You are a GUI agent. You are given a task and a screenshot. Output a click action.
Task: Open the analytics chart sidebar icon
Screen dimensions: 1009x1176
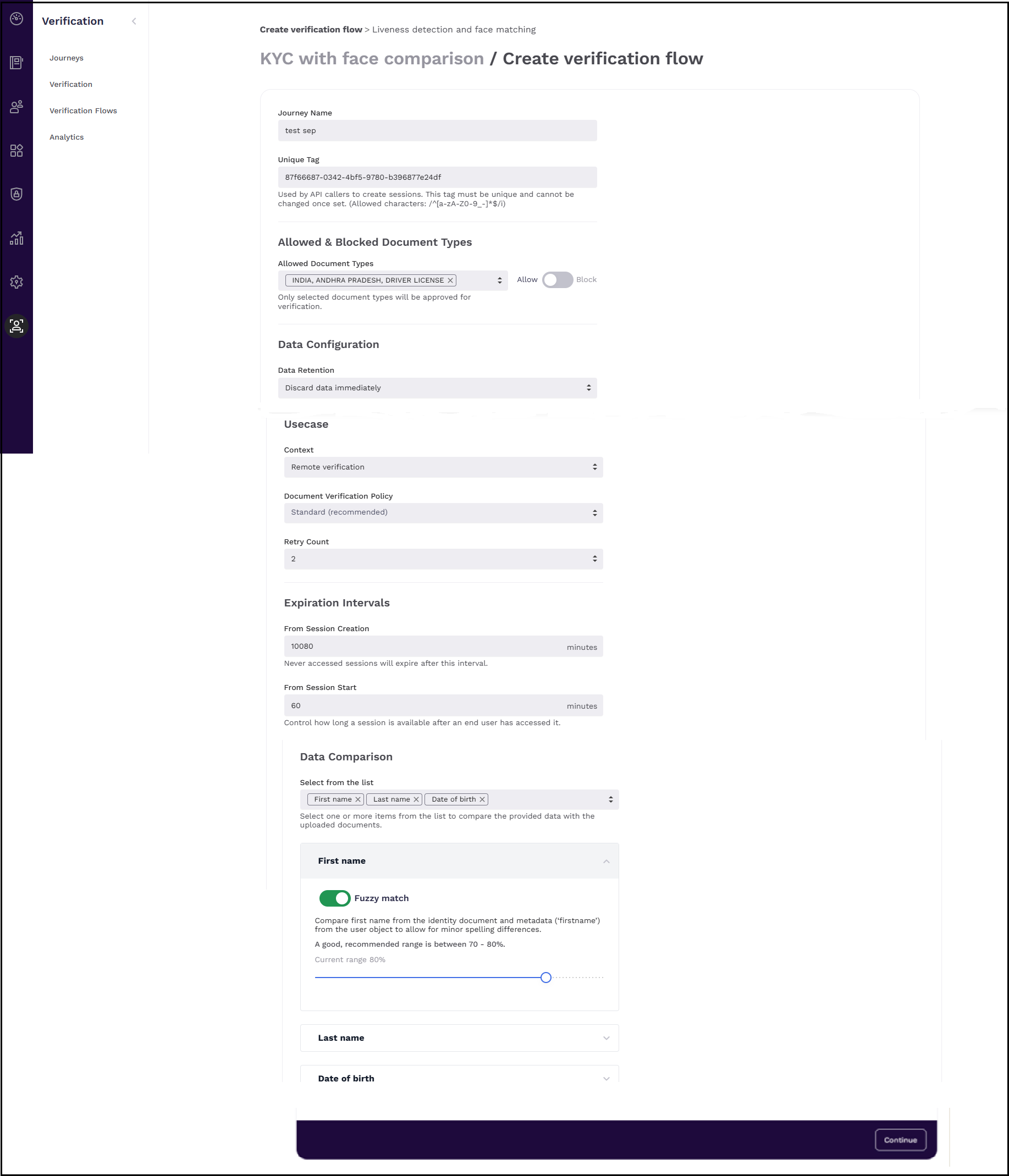pyautogui.click(x=16, y=238)
